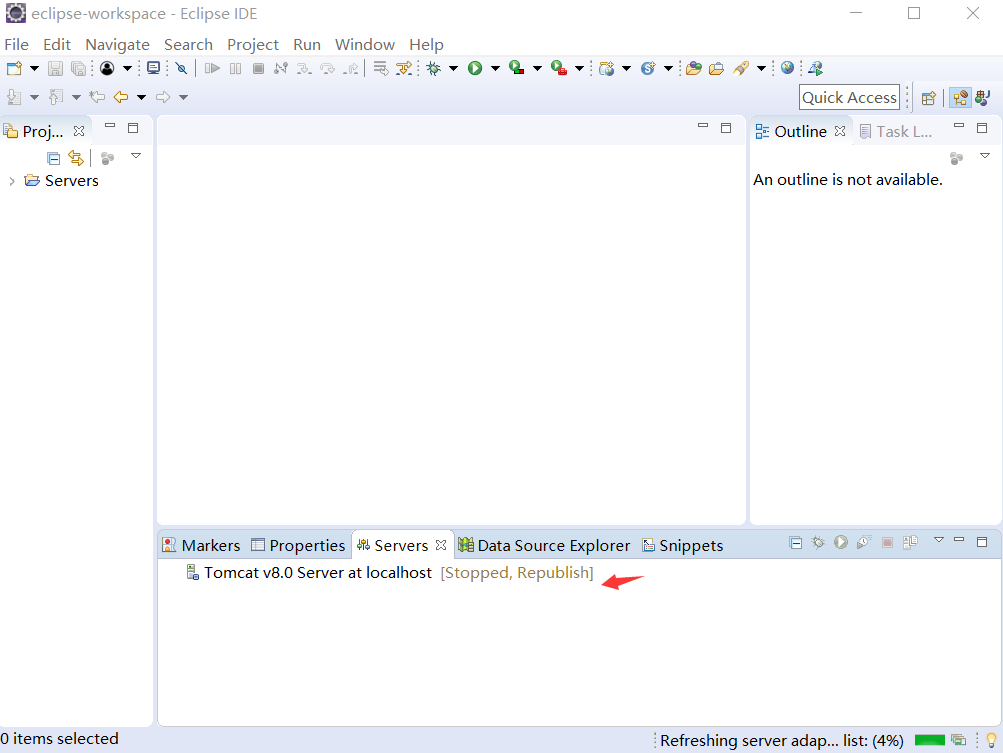This screenshot has height=753, width=1003.
Task: Click the Step Into icon
Action: click(304, 68)
